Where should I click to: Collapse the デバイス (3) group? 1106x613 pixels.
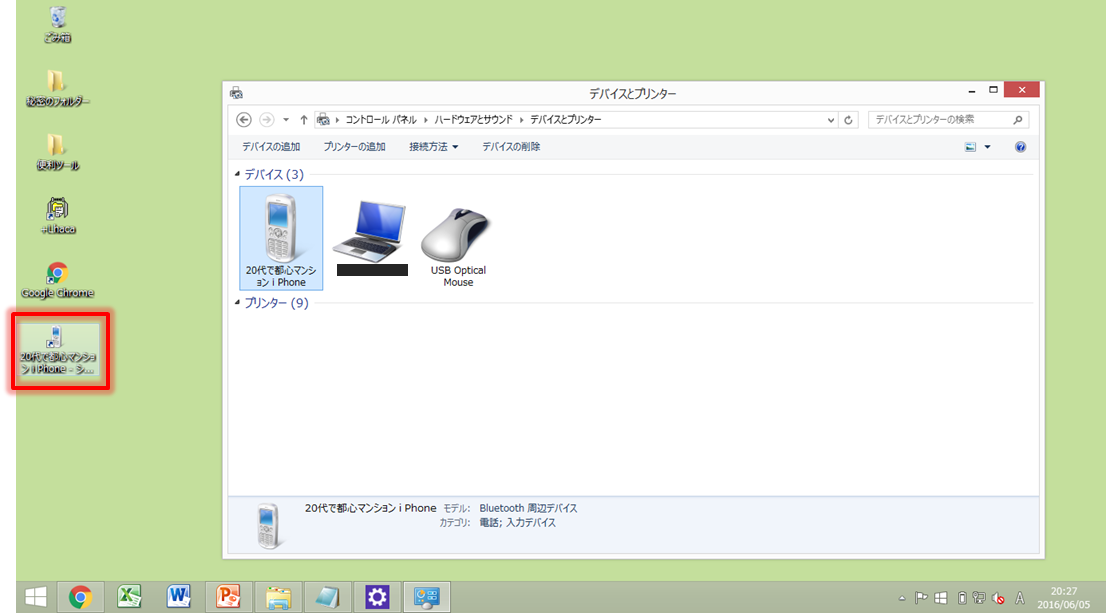tap(238, 175)
